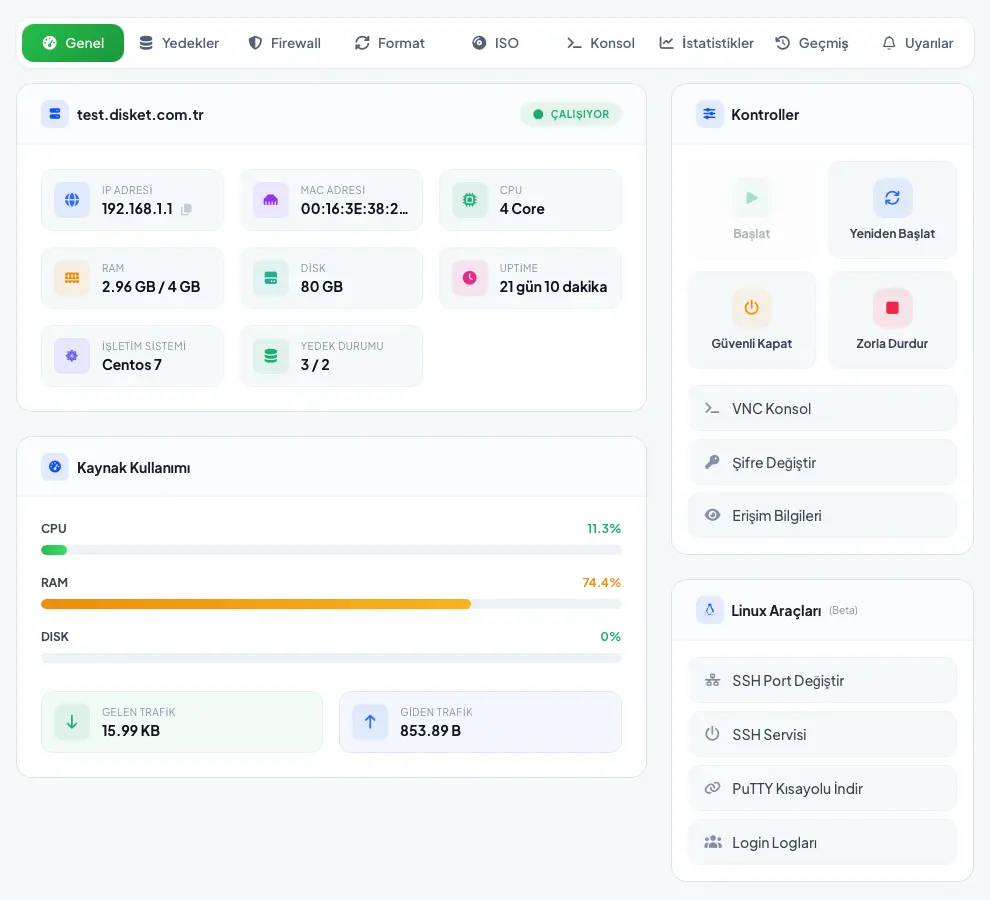This screenshot has height=900, width=990.
Task: Copy the IP address using the copy icon
Action: [x=186, y=209]
